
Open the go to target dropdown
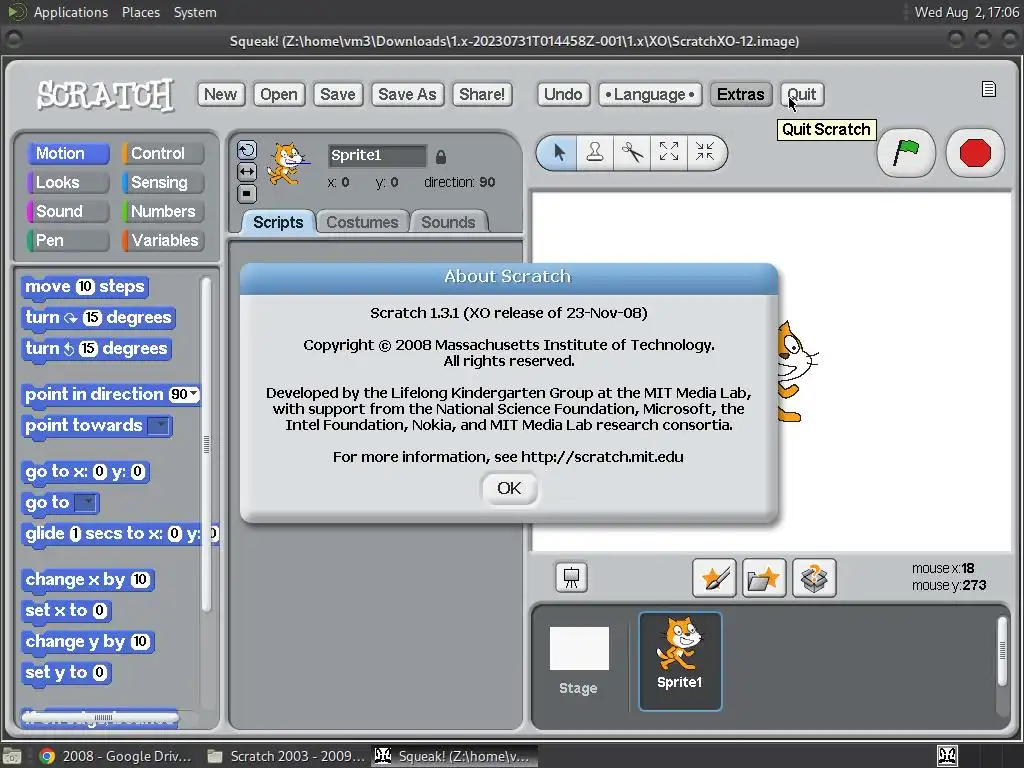[x=86, y=503]
